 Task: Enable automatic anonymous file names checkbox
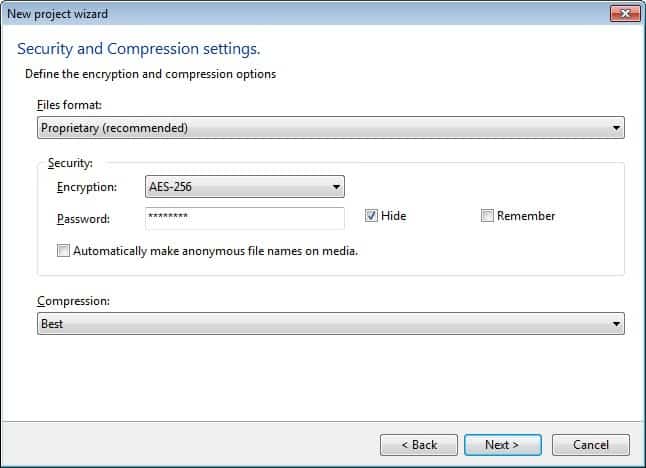[64, 251]
